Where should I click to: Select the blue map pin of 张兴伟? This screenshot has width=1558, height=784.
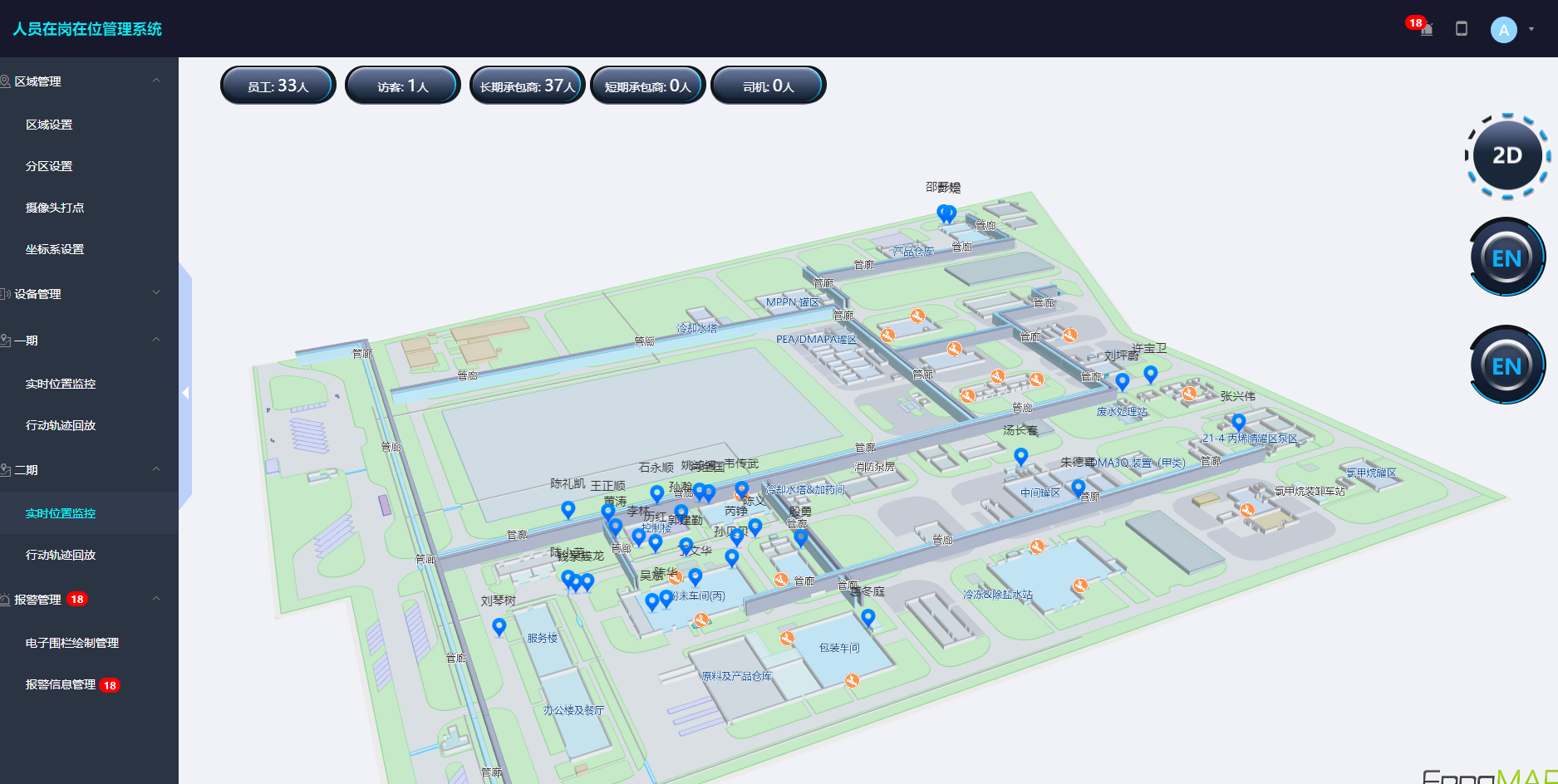point(1238,422)
